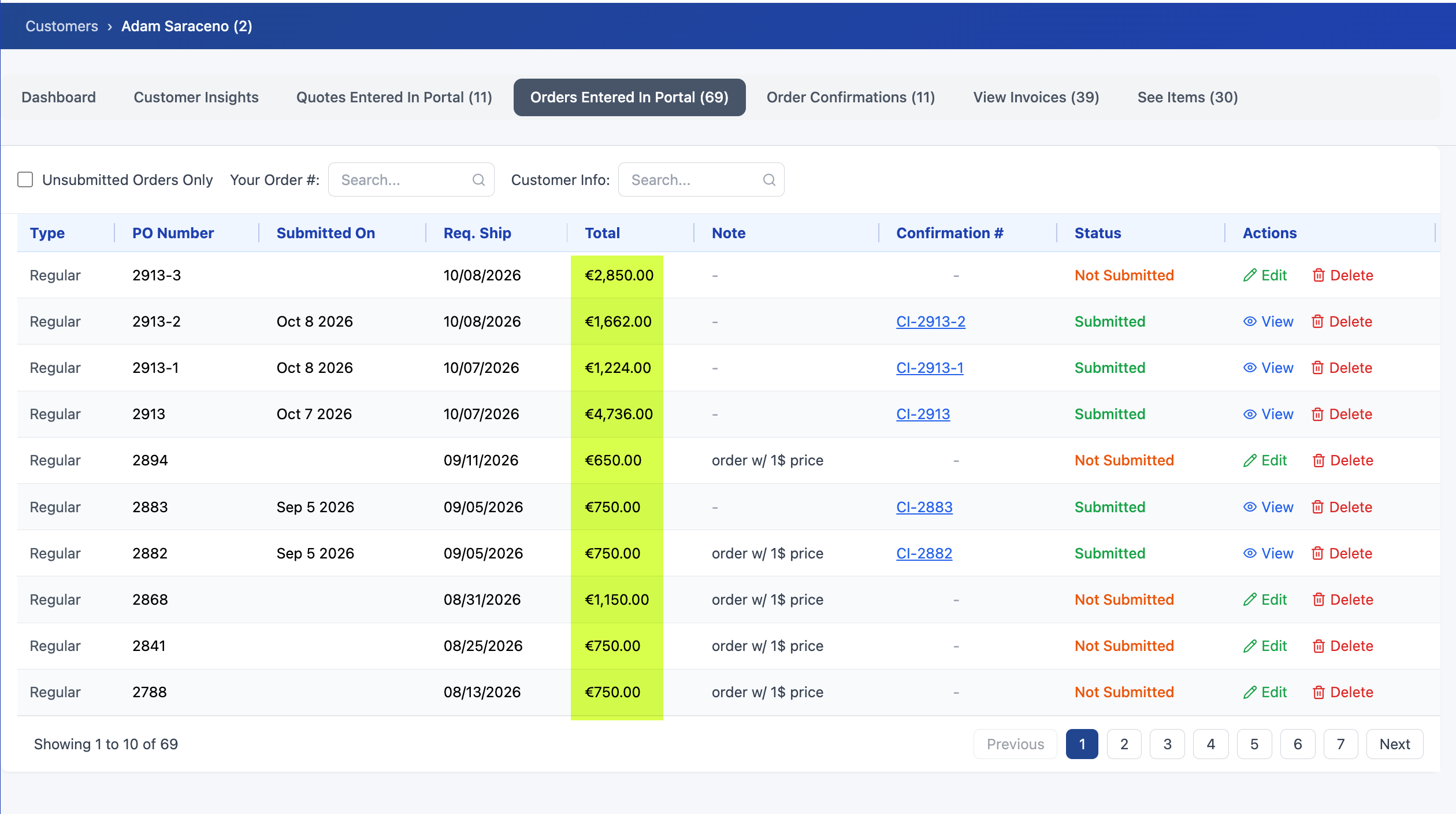Enable the Unsubmitted Orders Only checkbox

[x=25, y=180]
